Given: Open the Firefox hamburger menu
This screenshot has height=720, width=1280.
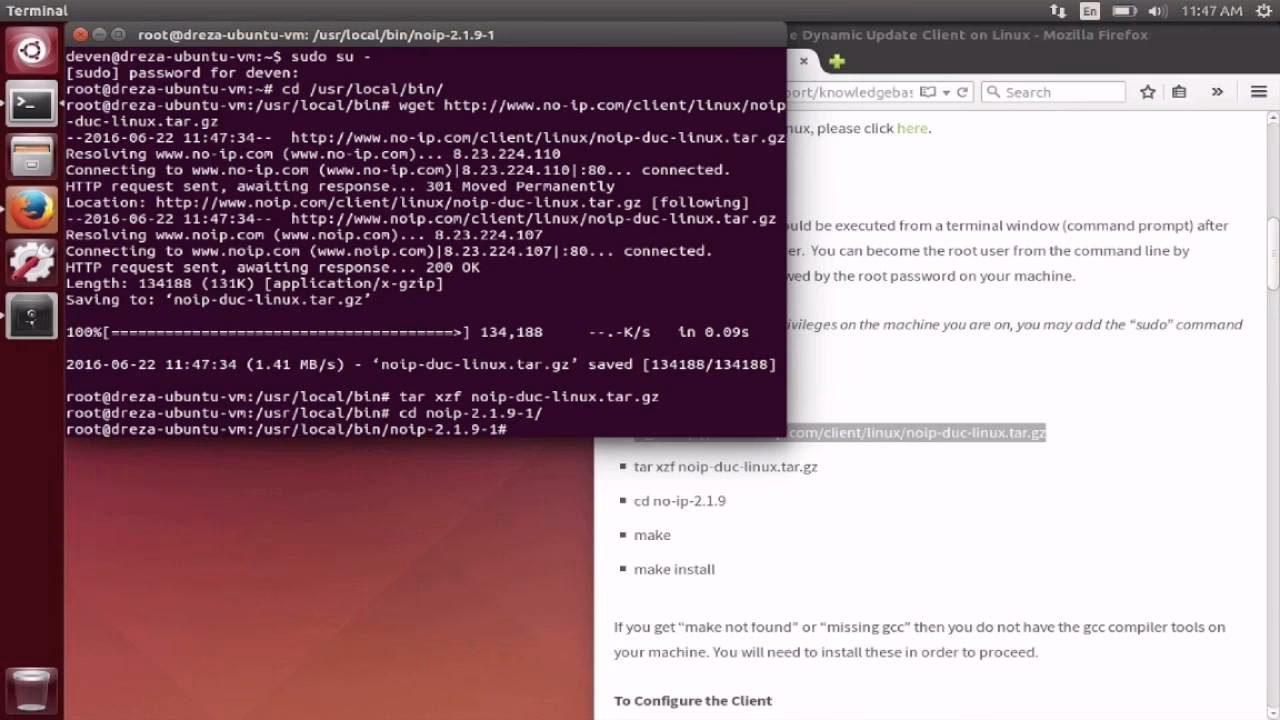Looking at the screenshot, I should (x=1260, y=91).
